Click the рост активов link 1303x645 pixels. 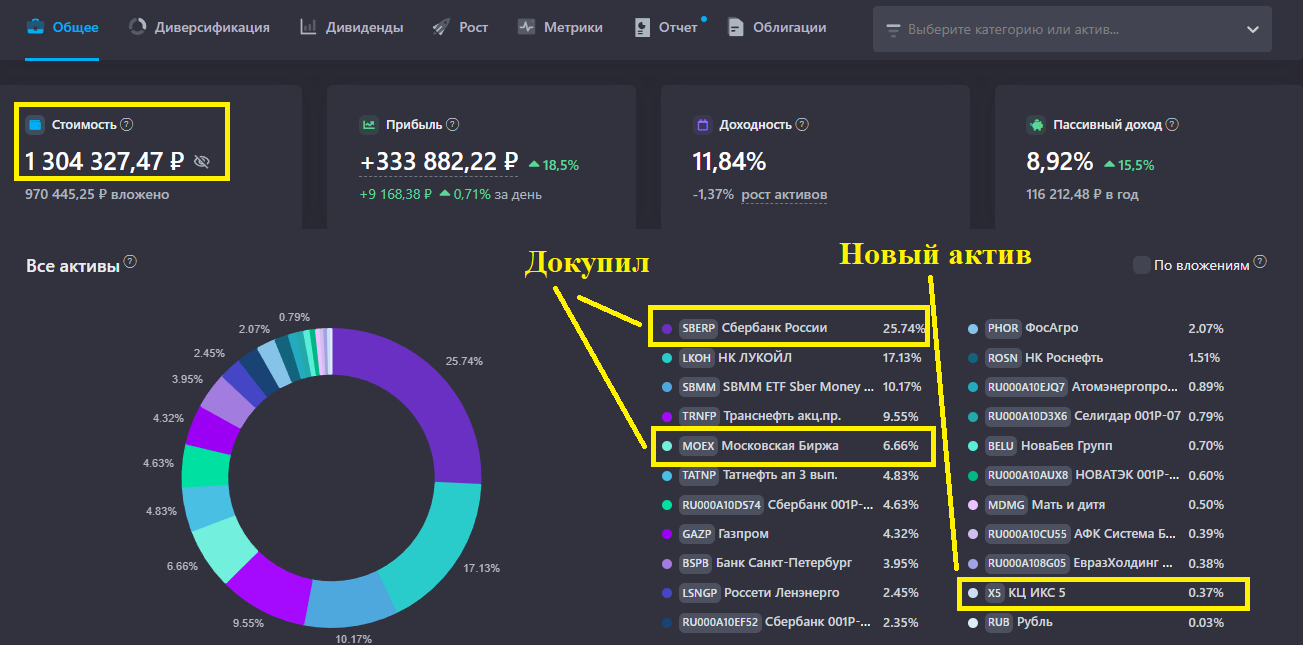click(x=784, y=194)
